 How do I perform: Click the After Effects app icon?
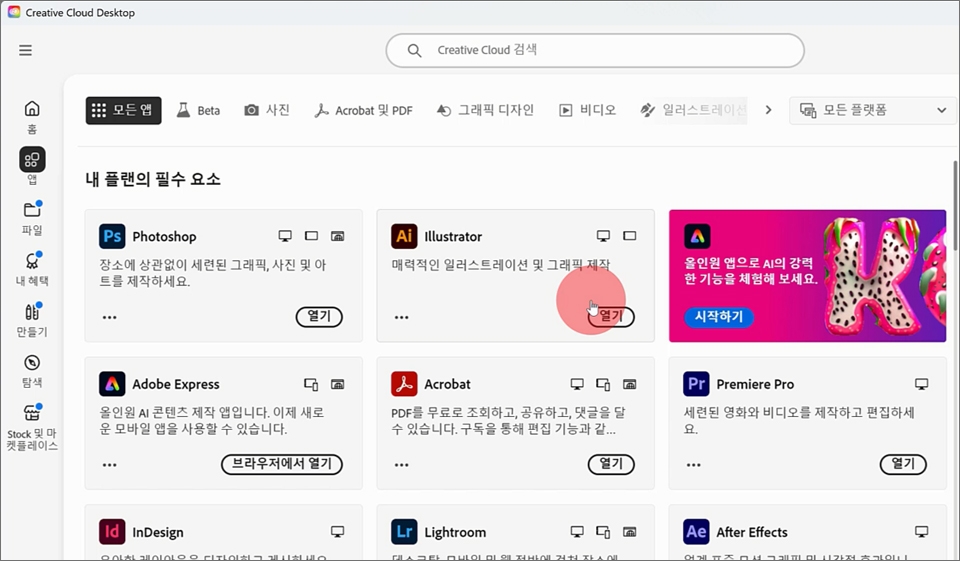[x=696, y=532]
